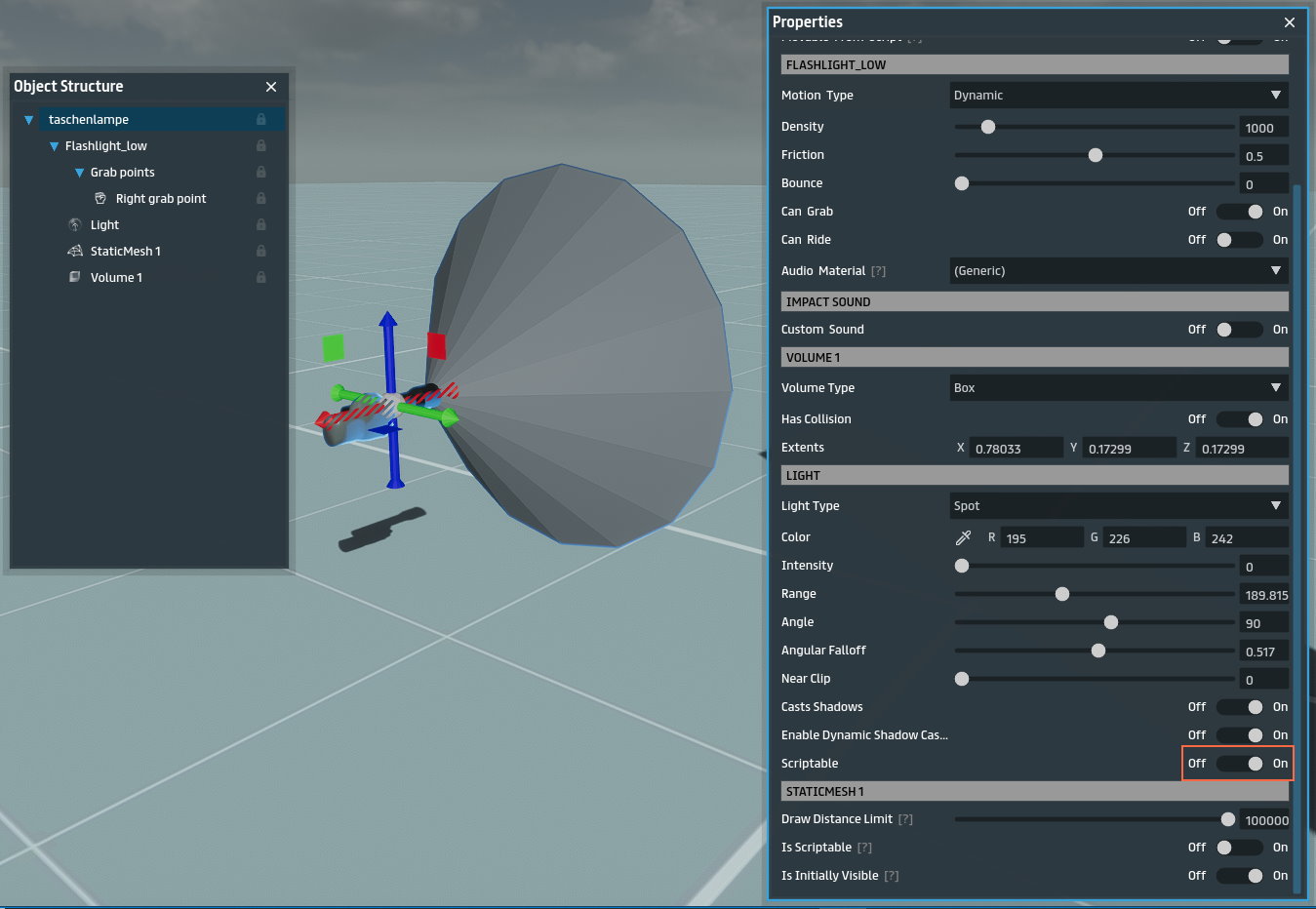Collapse the taschenlampe tree node

click(29, 120)
